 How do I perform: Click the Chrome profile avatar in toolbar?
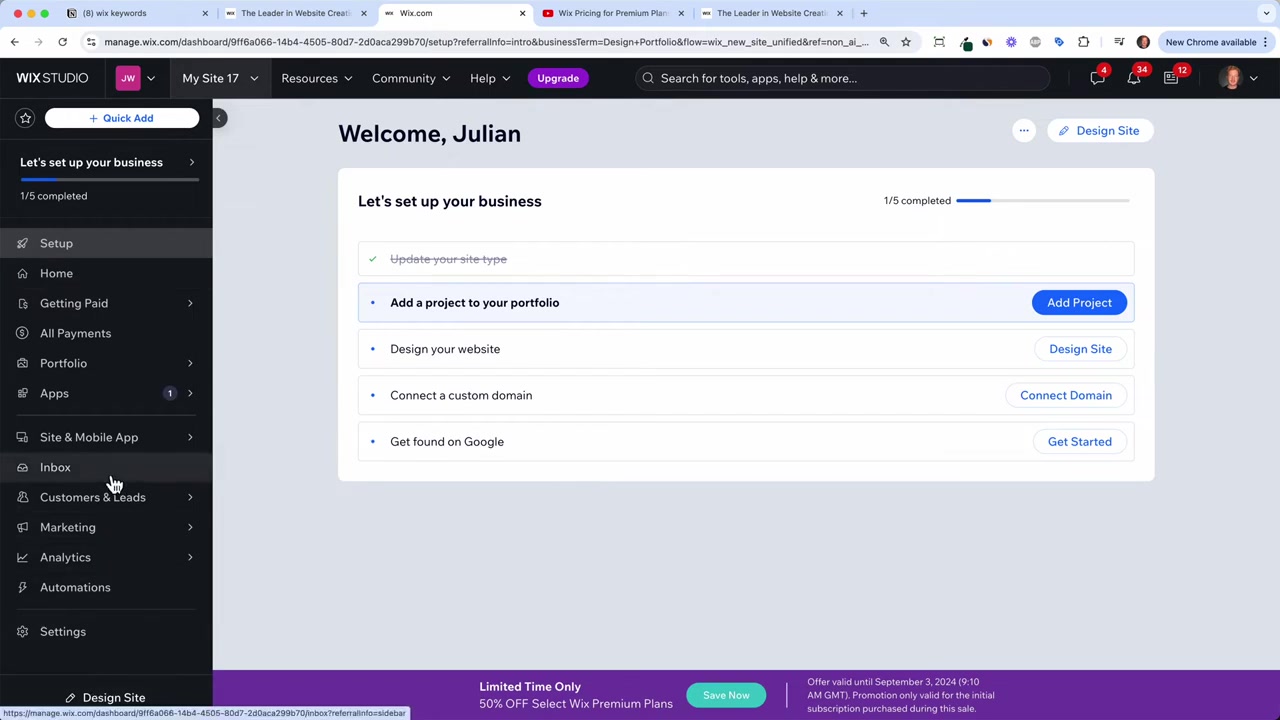[x=1143, y=42]
